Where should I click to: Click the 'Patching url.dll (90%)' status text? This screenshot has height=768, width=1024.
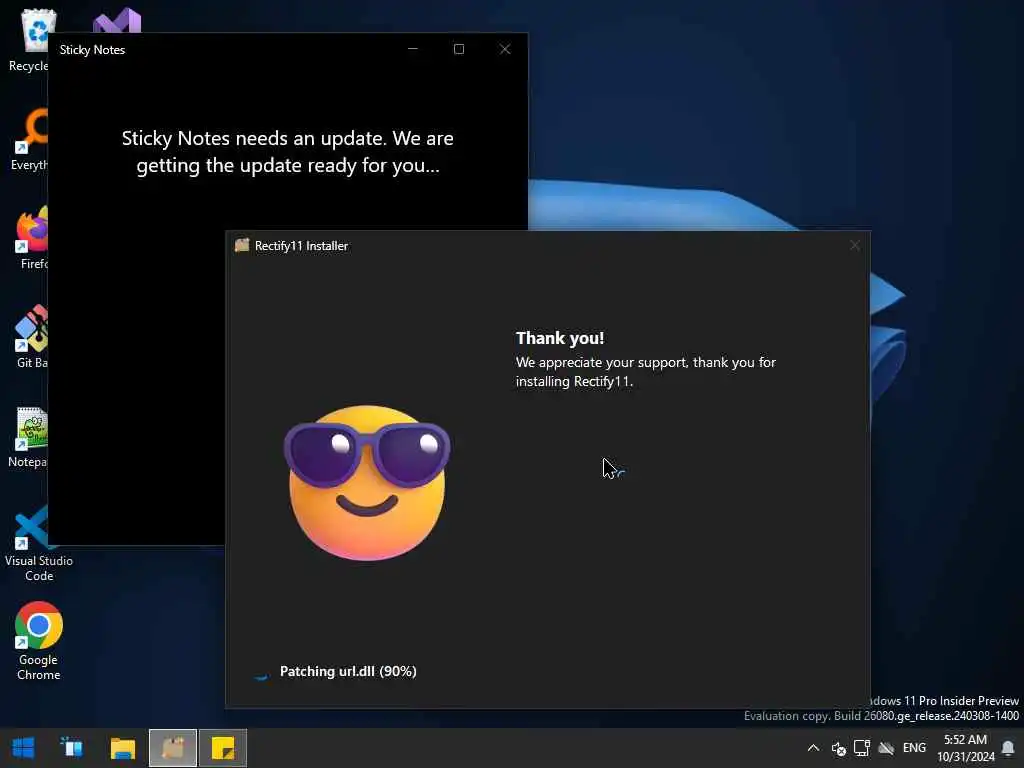click(x=348, y=671)
